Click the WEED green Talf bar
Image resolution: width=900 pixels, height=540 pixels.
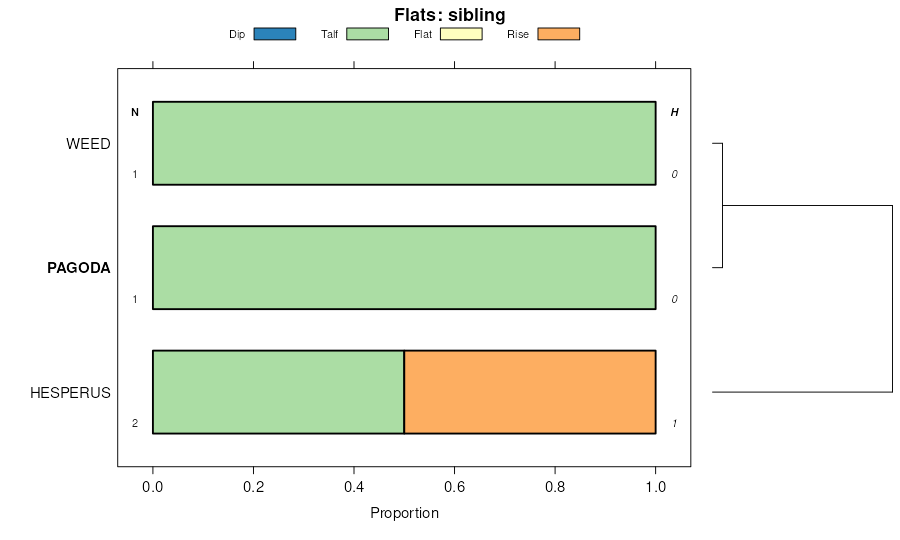coord(404,143)
